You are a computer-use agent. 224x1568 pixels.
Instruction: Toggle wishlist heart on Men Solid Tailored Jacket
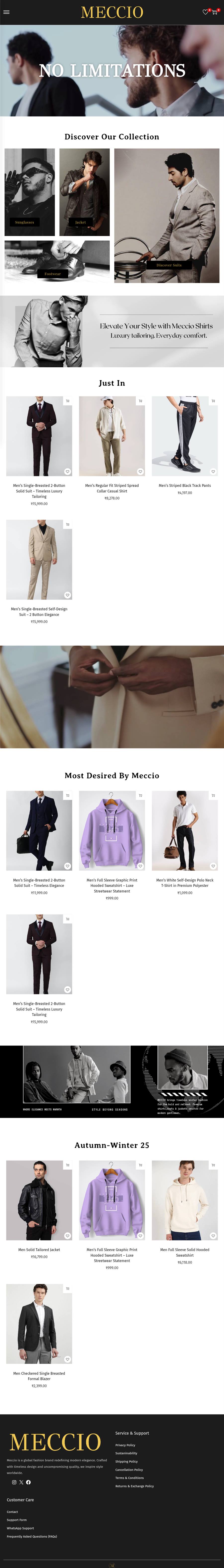point(67,1236)
